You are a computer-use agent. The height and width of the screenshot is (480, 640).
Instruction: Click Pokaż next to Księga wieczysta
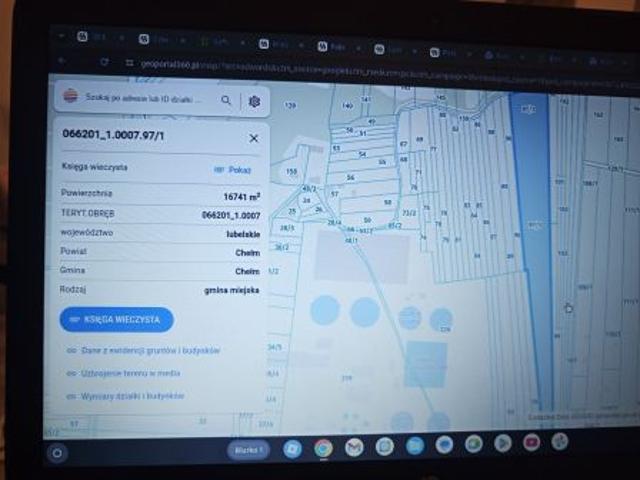tap(232, 169)
